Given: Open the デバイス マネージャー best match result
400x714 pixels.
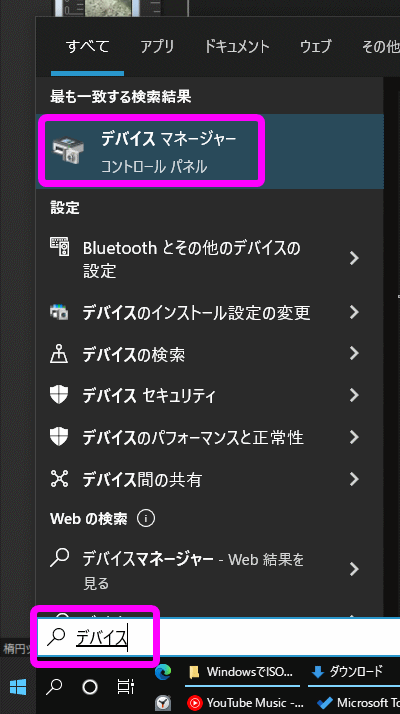Looking at the screenshot, I should click(210, 151).
